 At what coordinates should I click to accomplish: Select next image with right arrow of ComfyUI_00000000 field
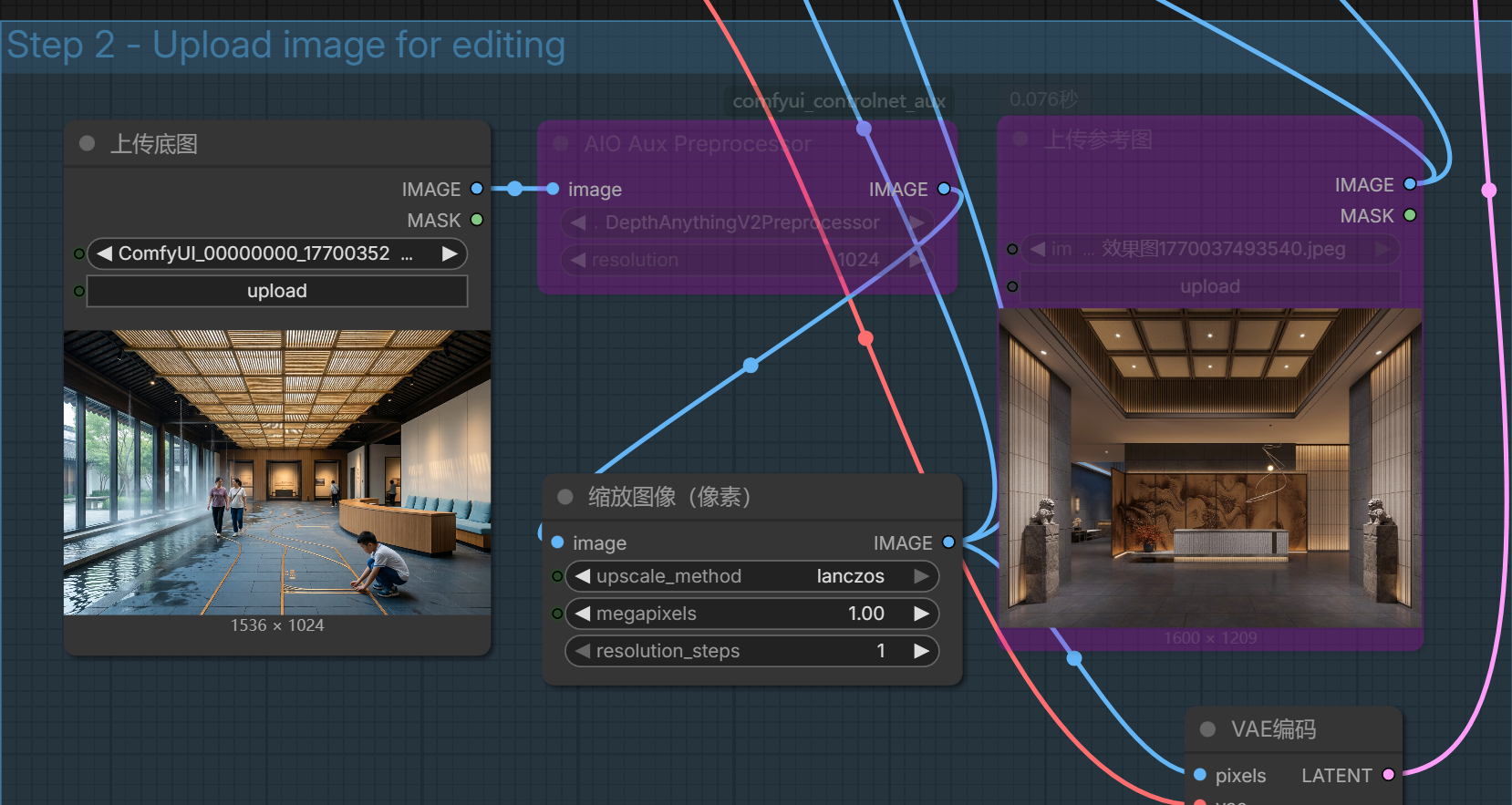pyautogui.click(x=450, y=253)
